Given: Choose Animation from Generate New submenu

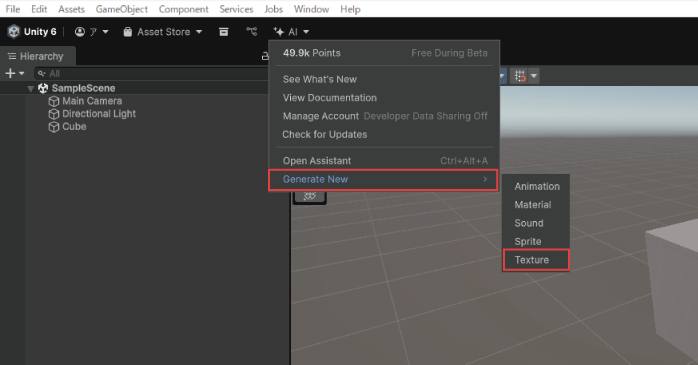Looking at the screenshot, I should tap(537, 187).
